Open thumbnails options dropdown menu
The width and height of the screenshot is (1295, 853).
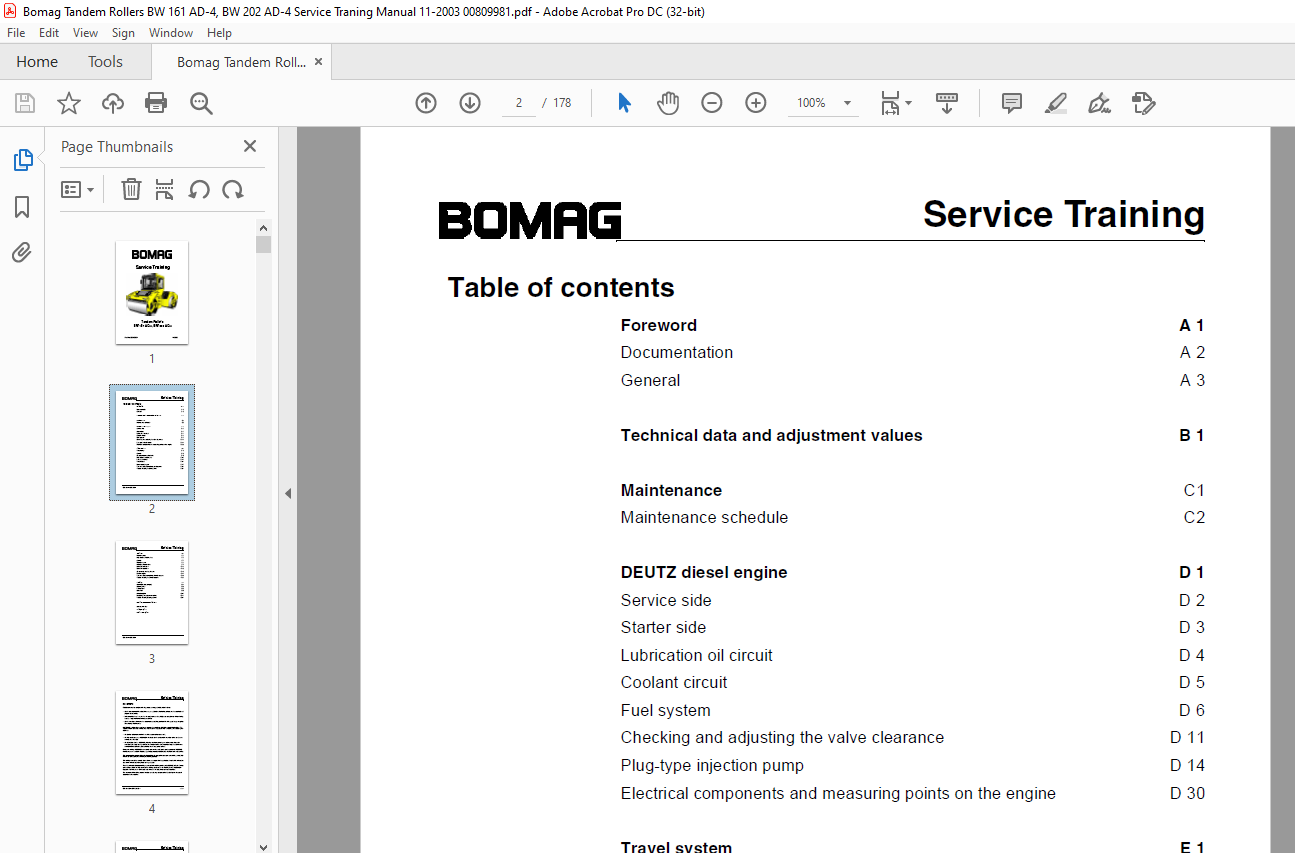(78, 189)
